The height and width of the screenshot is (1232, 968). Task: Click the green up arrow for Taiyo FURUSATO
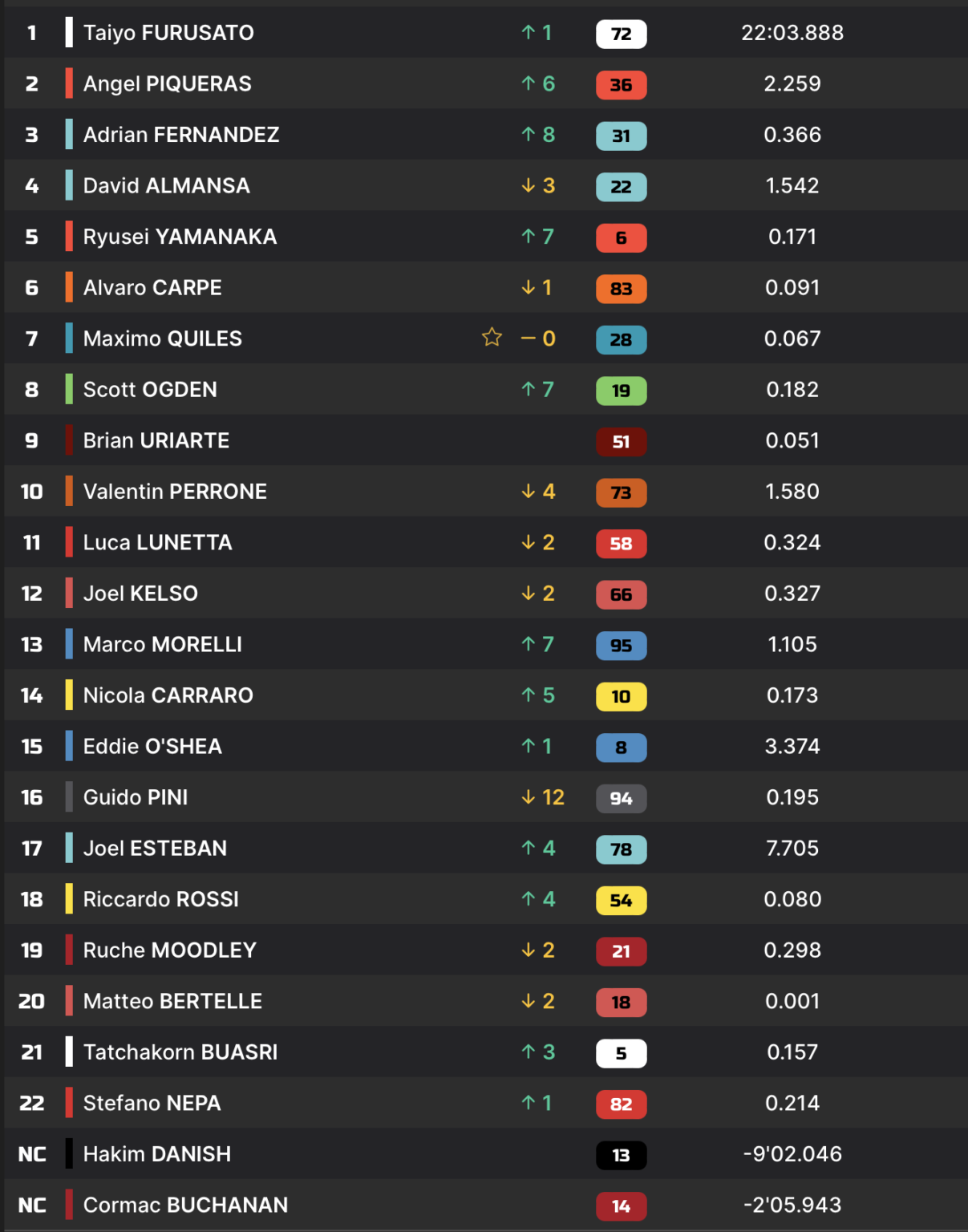pyautogui.click(x=528, y=33)
